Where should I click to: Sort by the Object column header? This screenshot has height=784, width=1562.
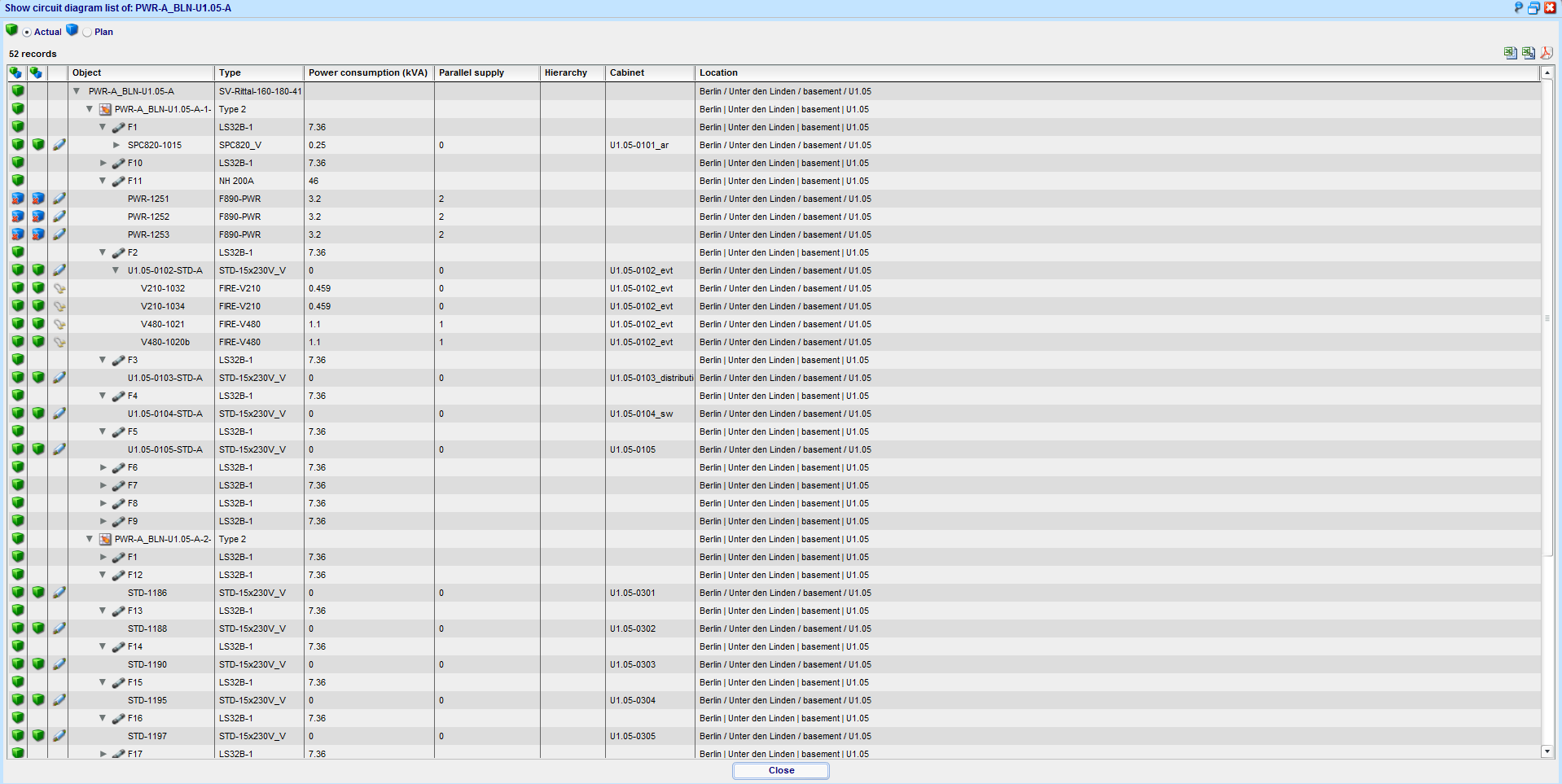pyautogui.click(x=140, y=72)
